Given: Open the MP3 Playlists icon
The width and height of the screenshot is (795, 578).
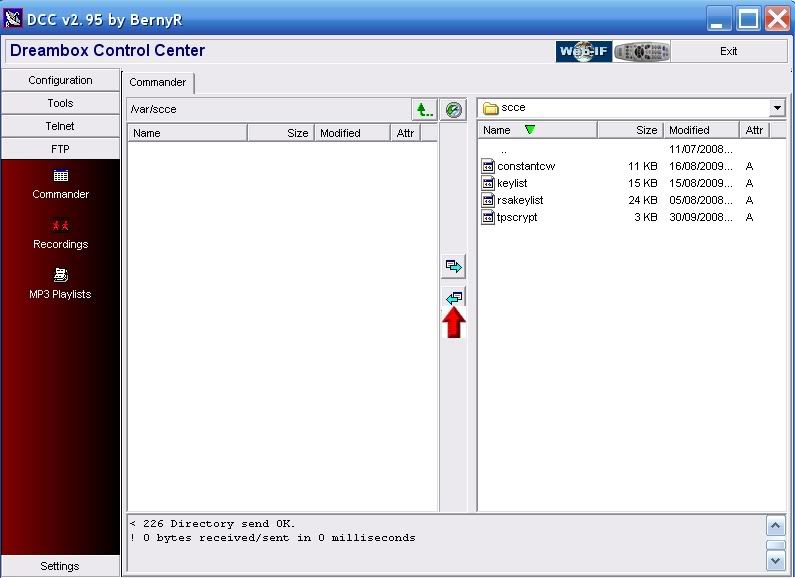Looking at the screenshot, I should point(60,275).
